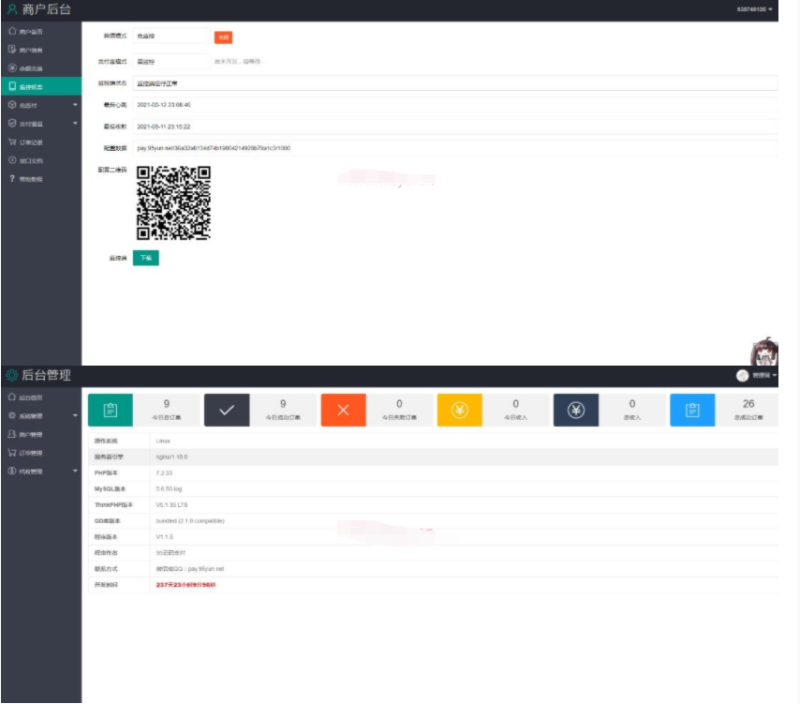The height and width of the screenshot is (704, 800).
Task: Click the home icon in merchant sidebar
Action: (x=12, y=31)
